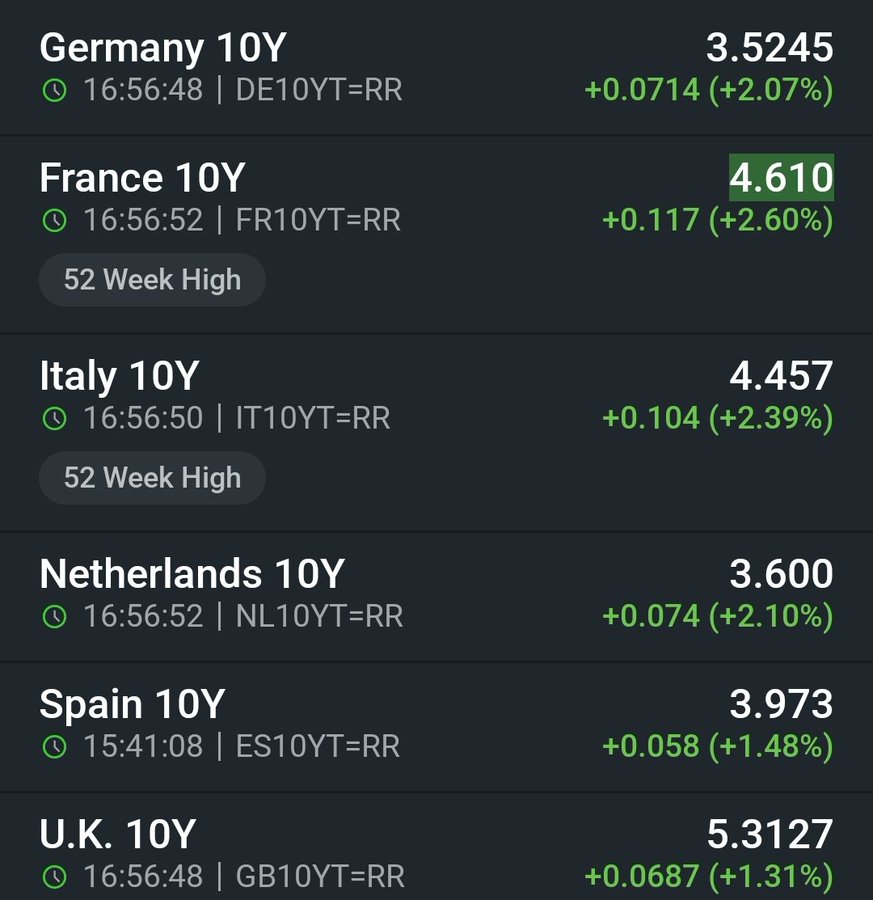Open the France 10Y bond entry
Screen dimensions: 873x900
(x=436, y=235)
